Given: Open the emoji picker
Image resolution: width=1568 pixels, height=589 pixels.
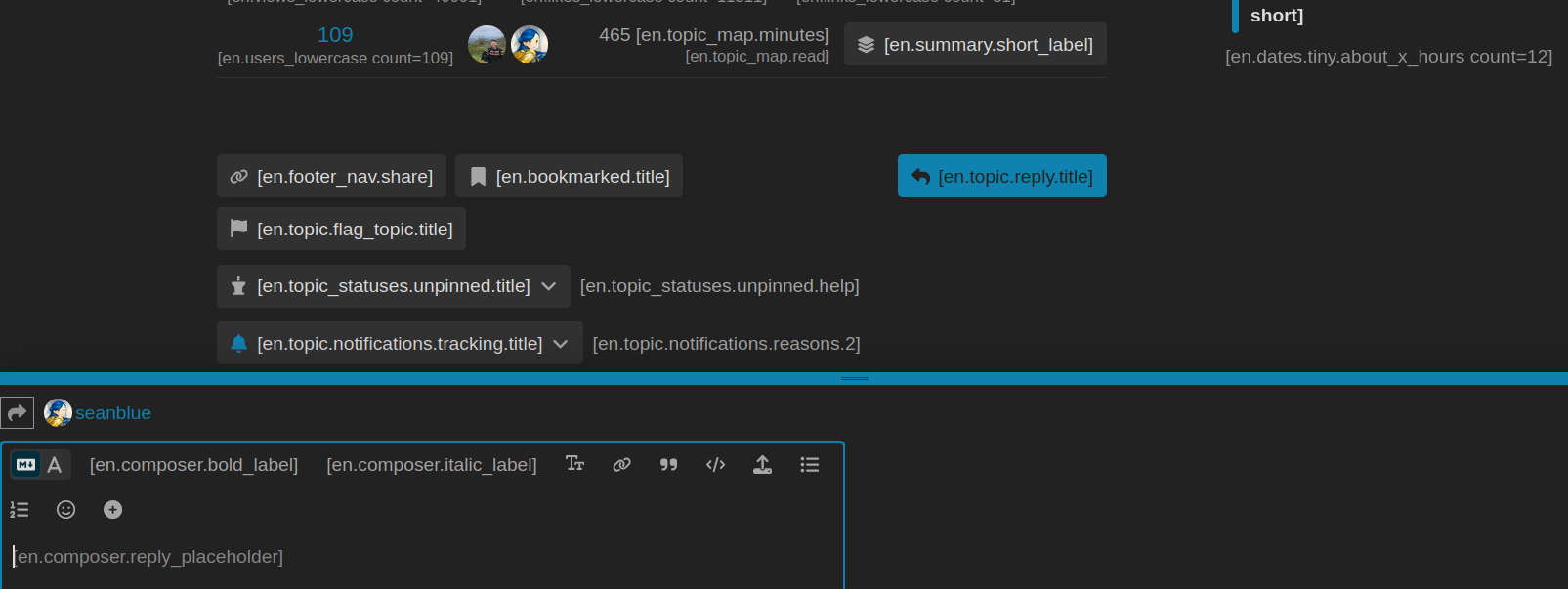Looking at the screenshot, I should (65, 510).
